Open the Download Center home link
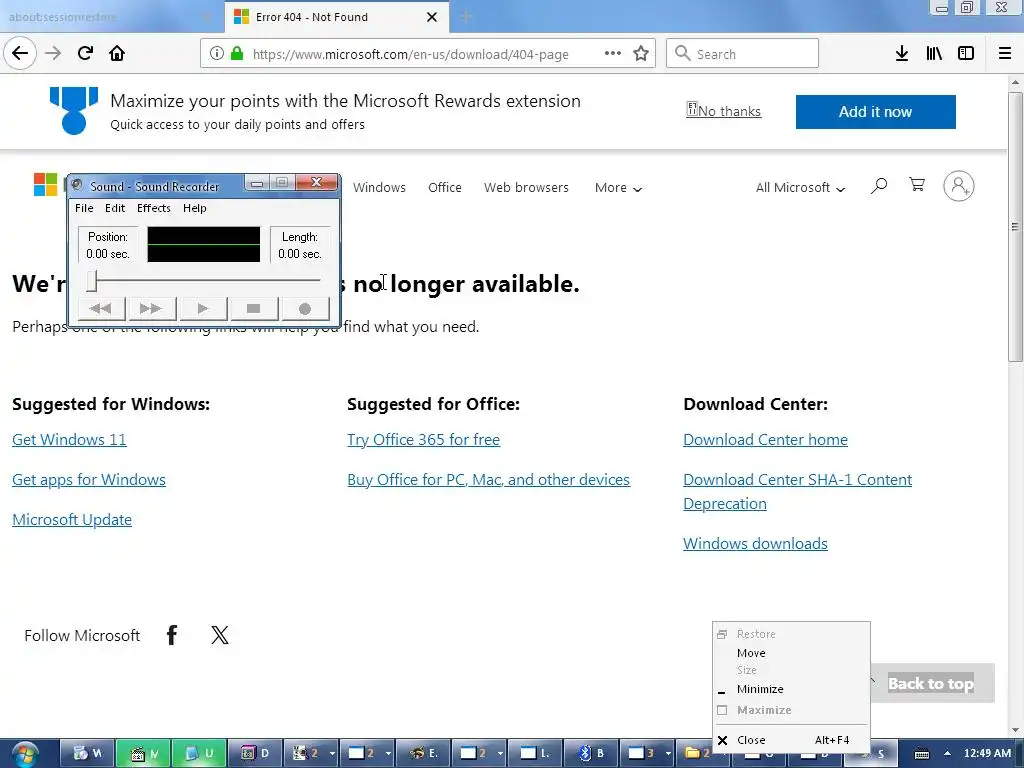 pos(765,440)
